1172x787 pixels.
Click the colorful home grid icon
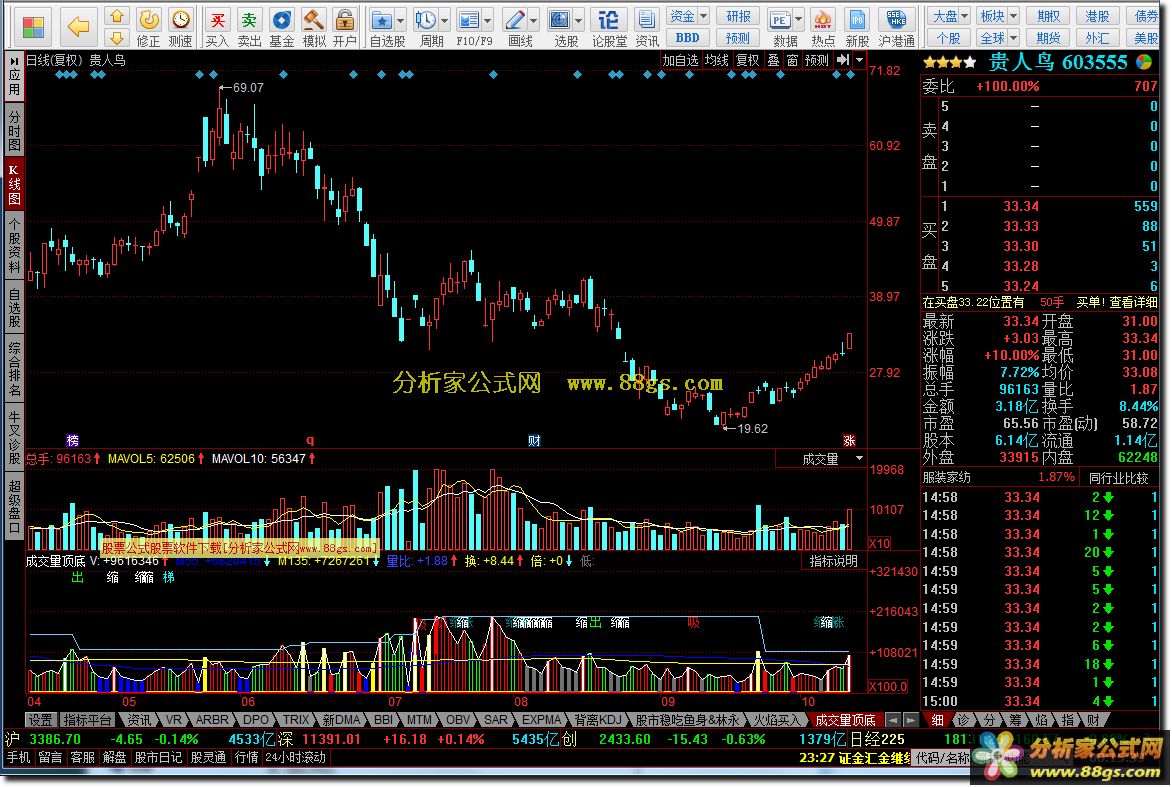(x=33, y=27)
